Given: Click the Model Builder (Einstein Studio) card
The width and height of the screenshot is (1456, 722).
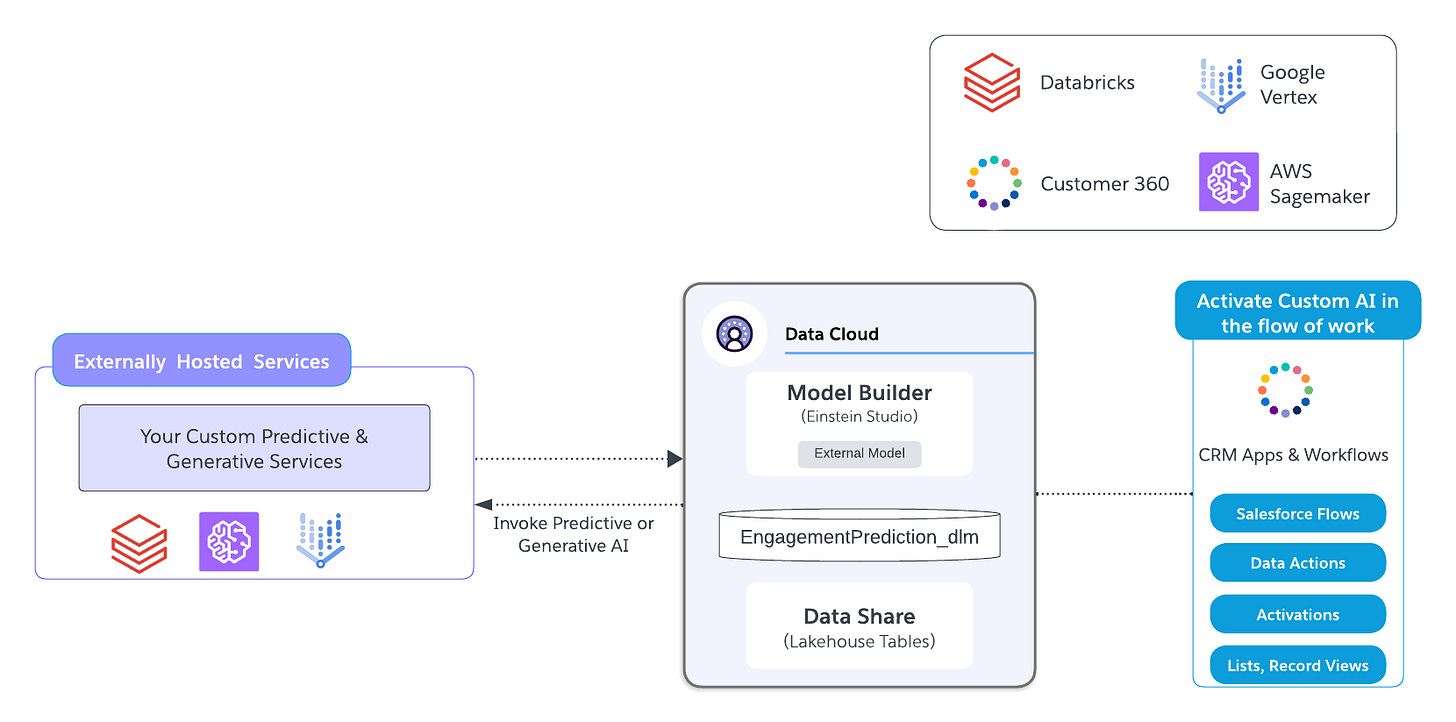Looking at the screenshot, I should 859,423.
